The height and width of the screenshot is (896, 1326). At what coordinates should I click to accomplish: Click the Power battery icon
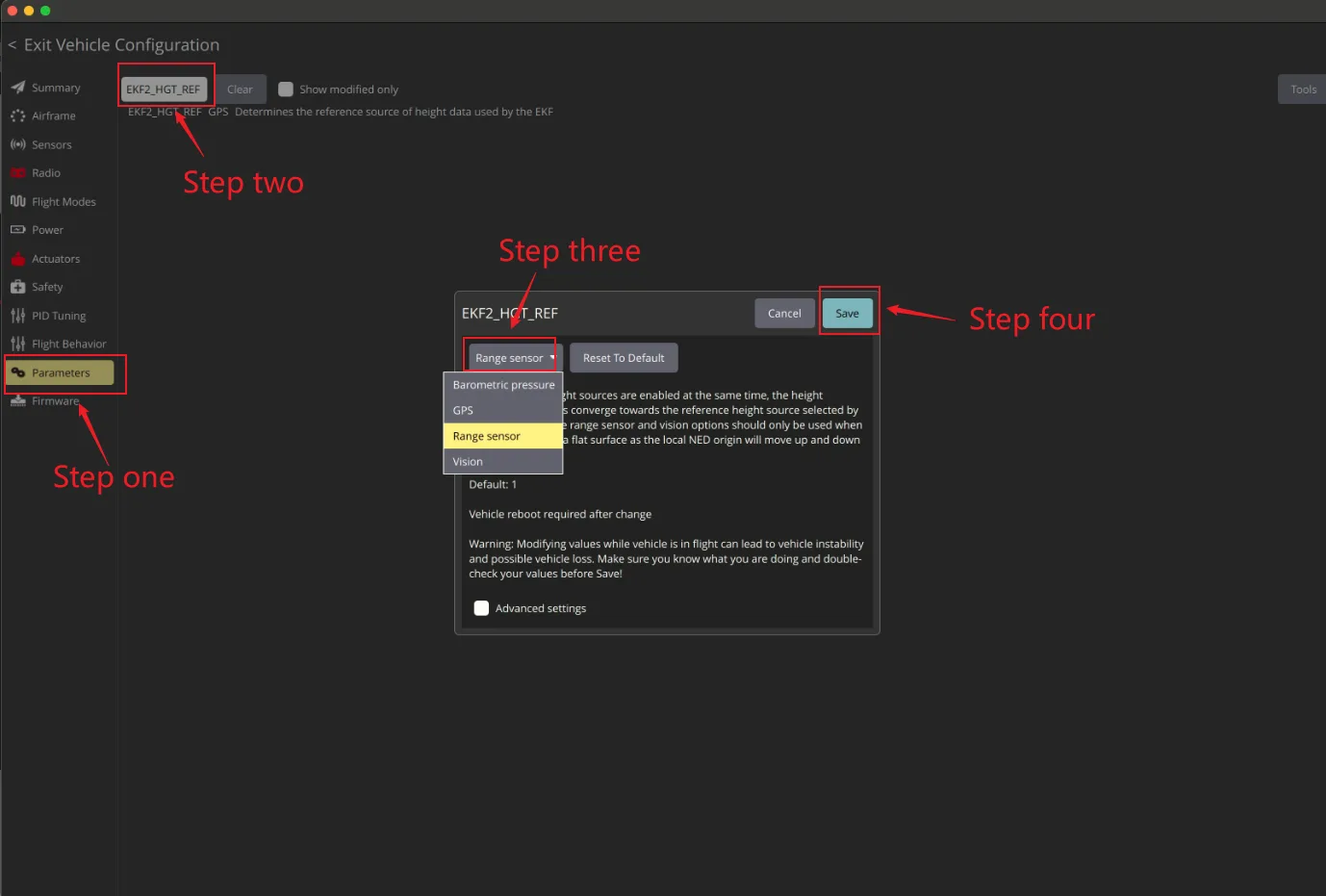tap(18, 230)
